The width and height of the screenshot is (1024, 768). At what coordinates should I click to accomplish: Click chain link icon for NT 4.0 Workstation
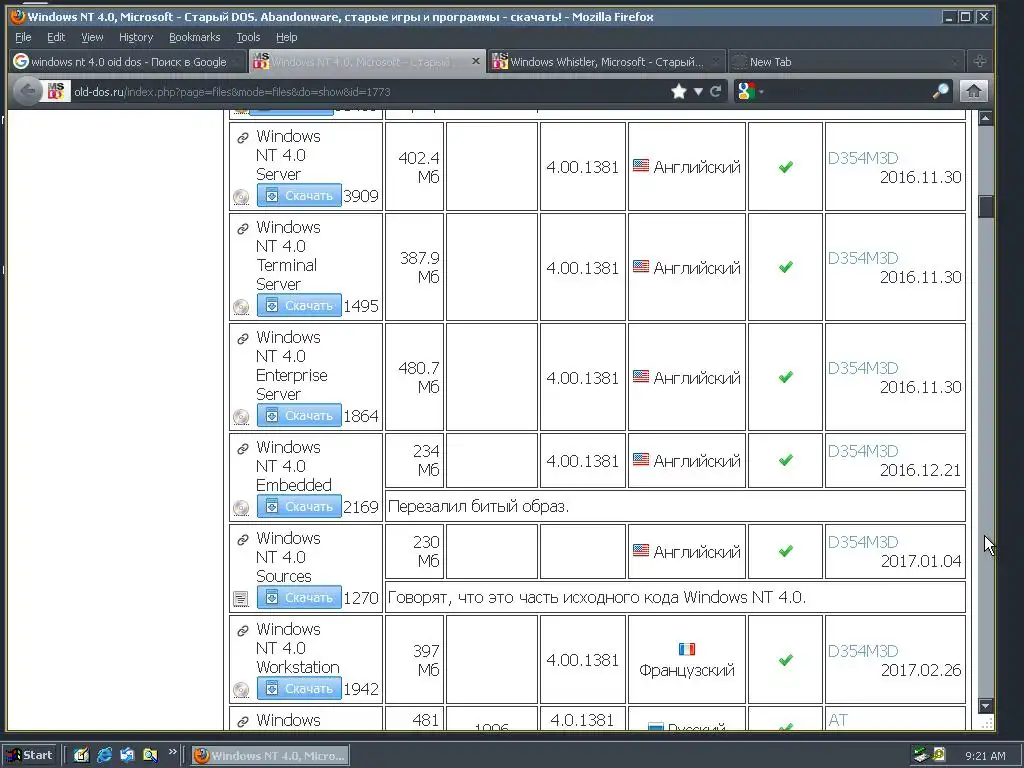[243, 631]
